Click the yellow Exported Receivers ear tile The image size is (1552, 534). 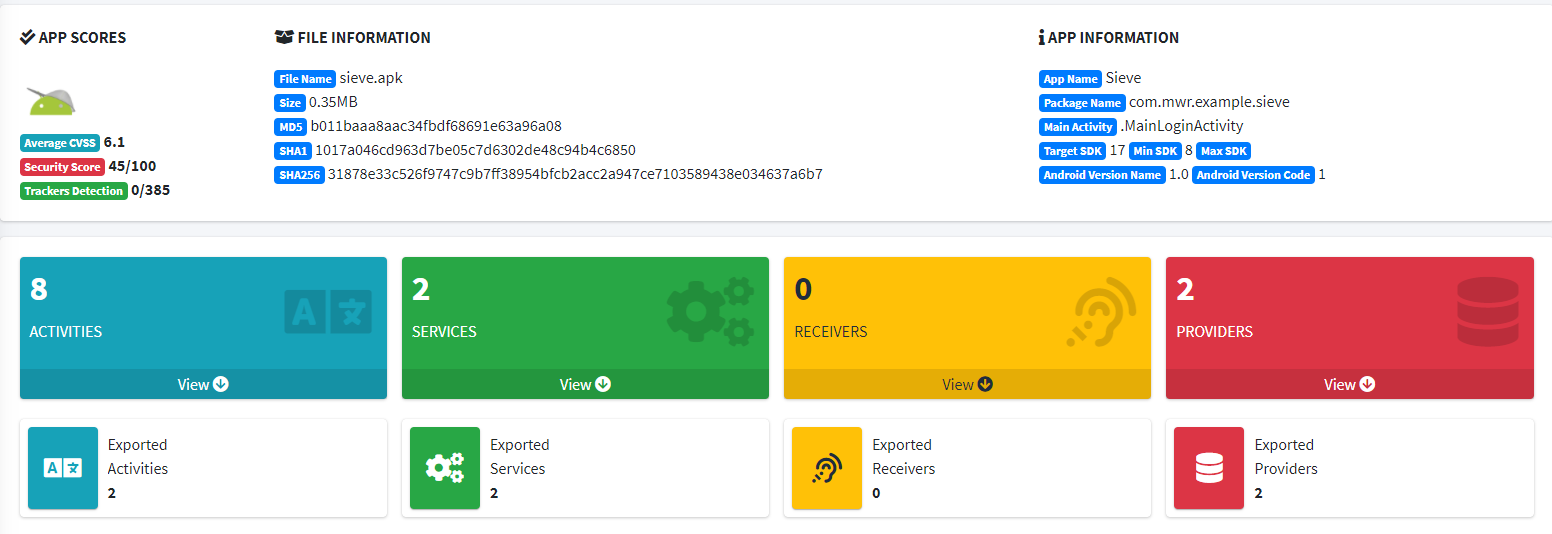[827, 468]
